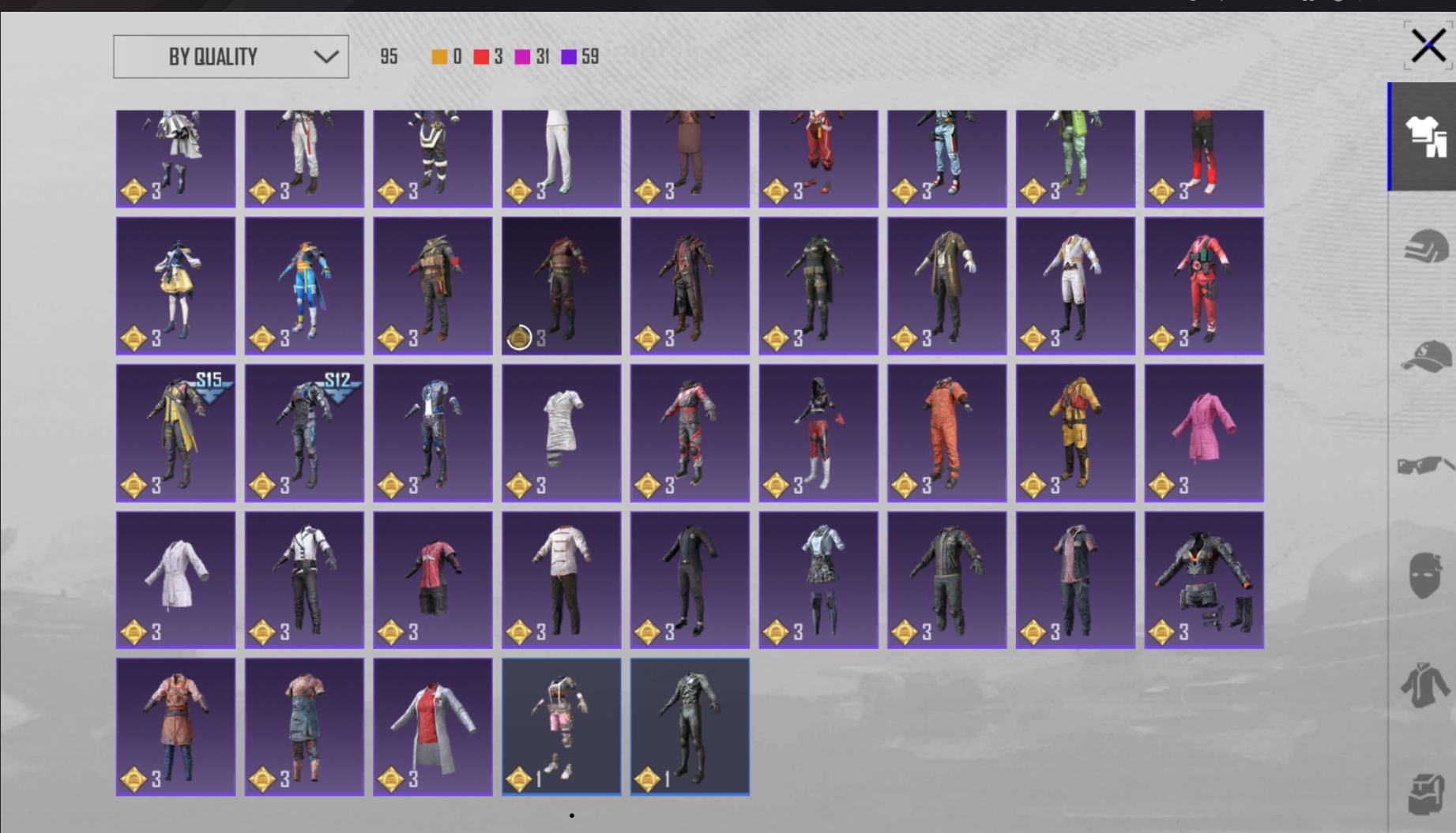
Task: Select the pink shorts outfit with blue border
Action: pos(562,727)
